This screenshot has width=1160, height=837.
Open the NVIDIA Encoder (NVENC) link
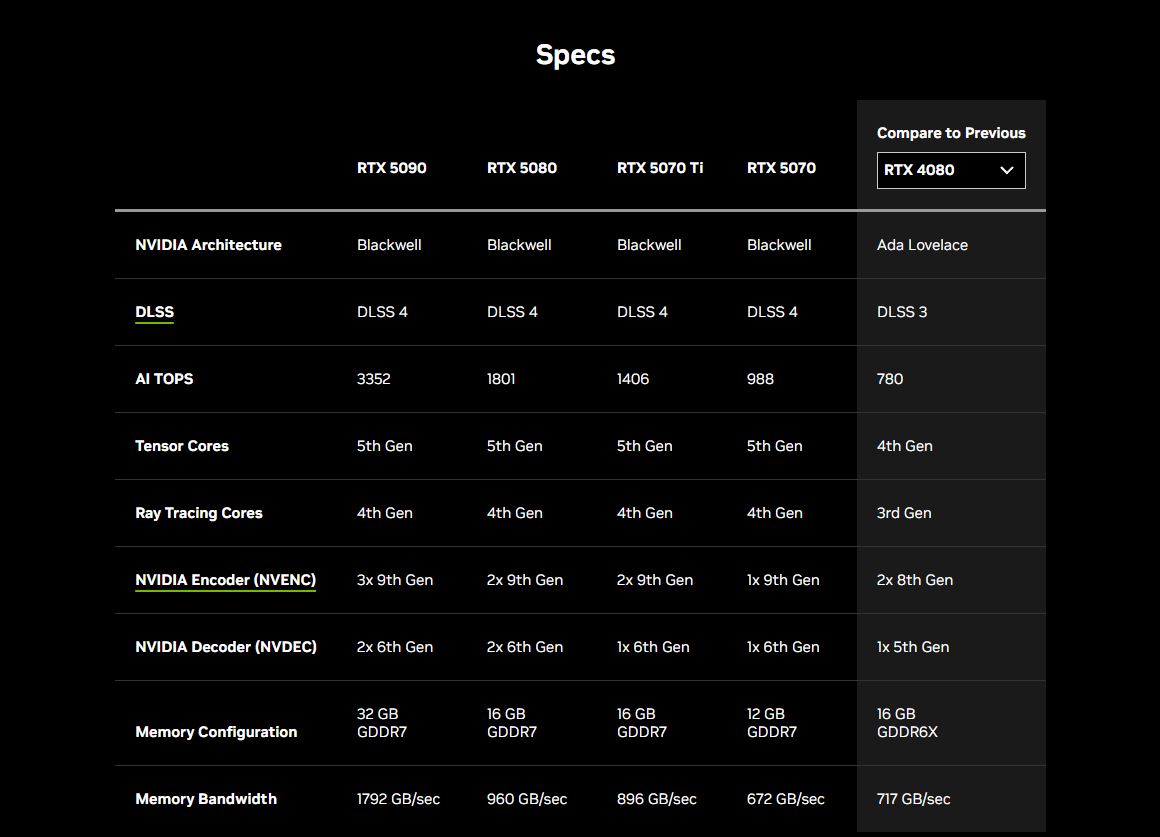point(225,580)
